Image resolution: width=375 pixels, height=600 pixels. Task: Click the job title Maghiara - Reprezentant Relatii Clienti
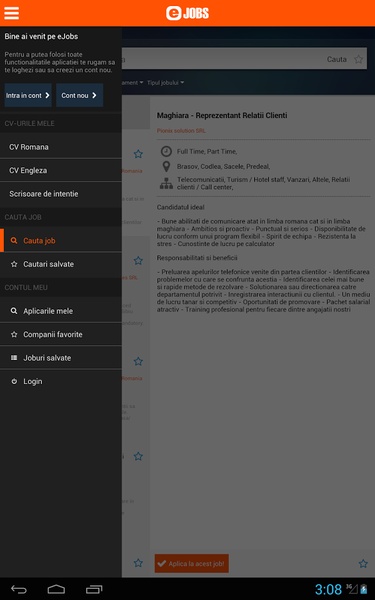coord(222,116)
